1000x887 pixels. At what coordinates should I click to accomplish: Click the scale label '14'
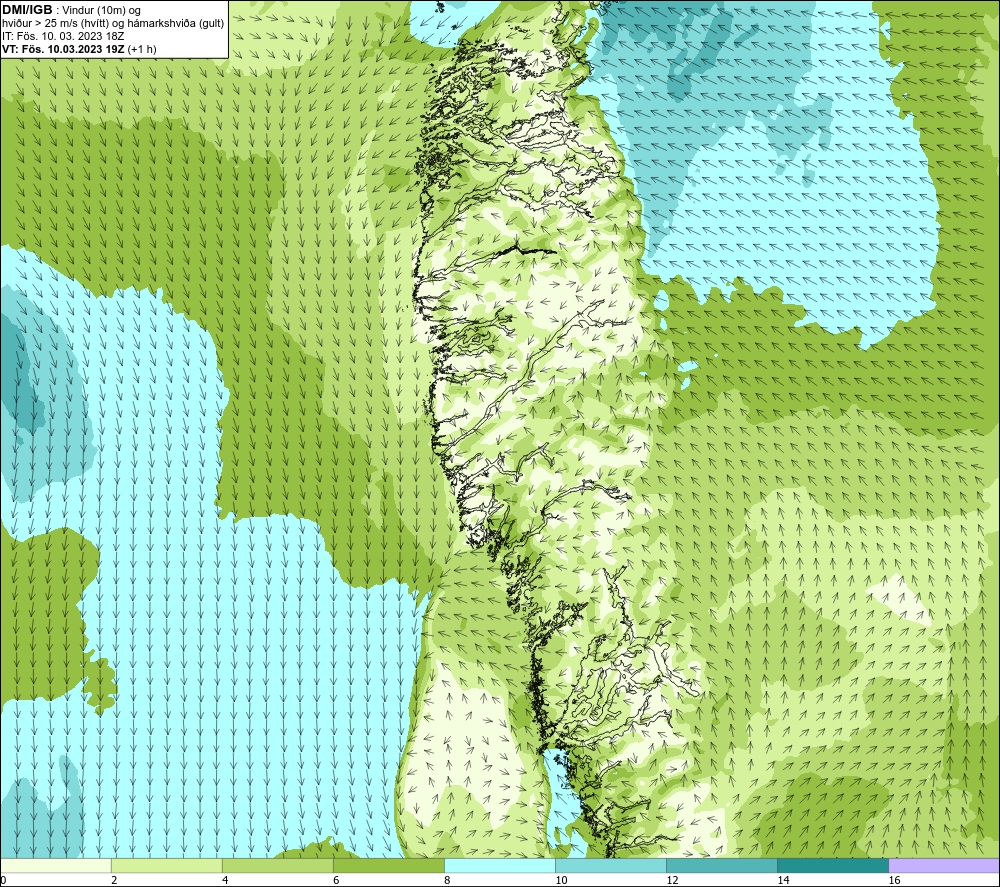tap(783, 880)
